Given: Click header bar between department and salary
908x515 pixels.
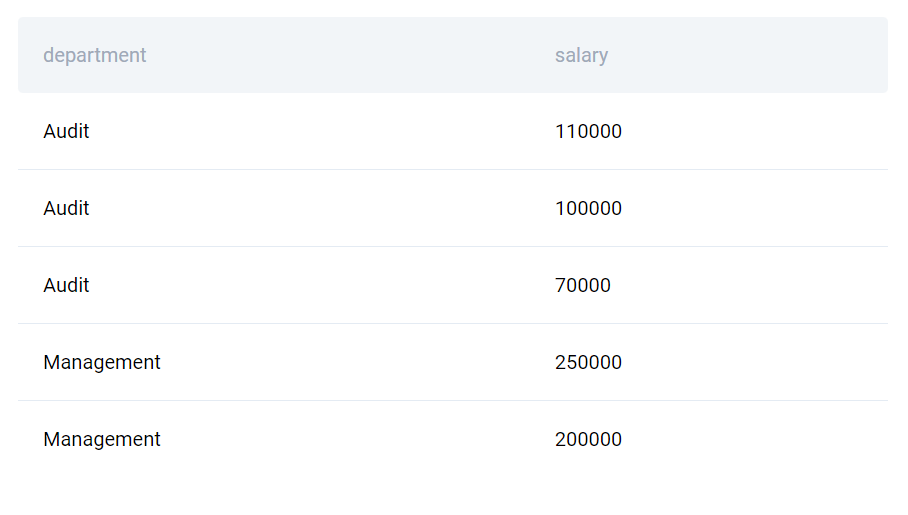Looking at the screenshot, I should click(x=347, y=55).
